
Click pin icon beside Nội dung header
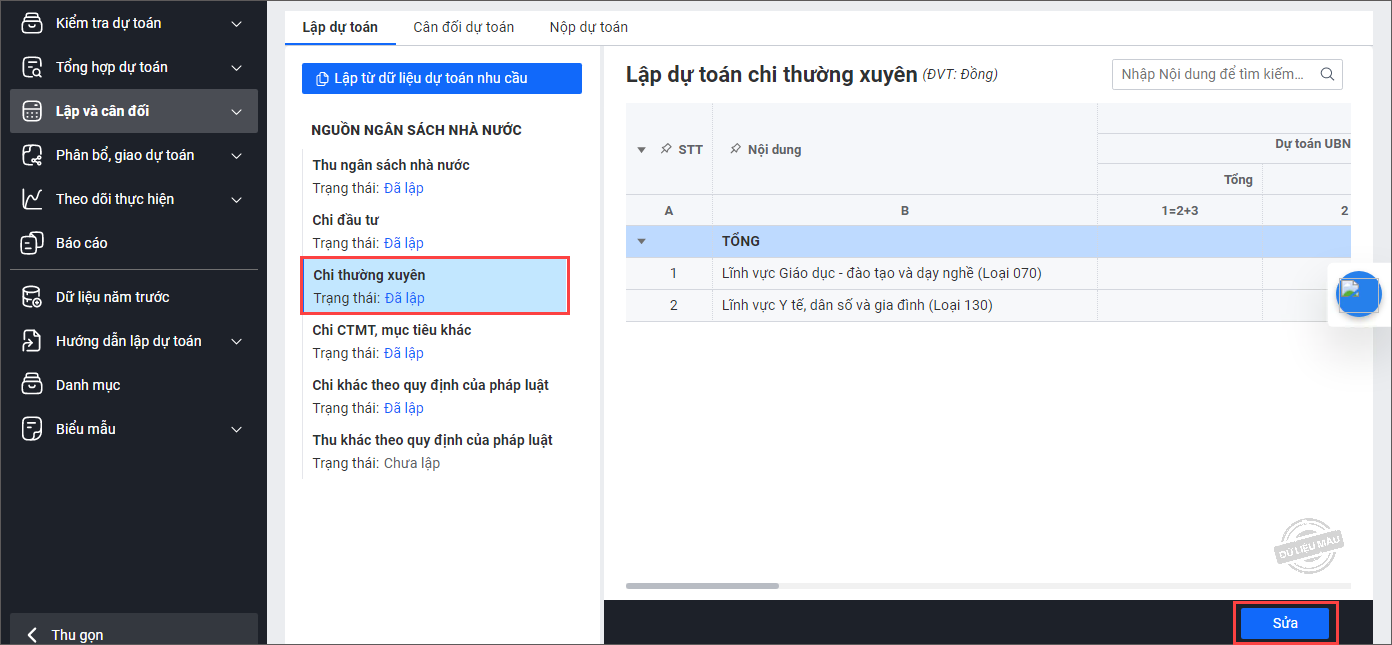pos(735,149)
